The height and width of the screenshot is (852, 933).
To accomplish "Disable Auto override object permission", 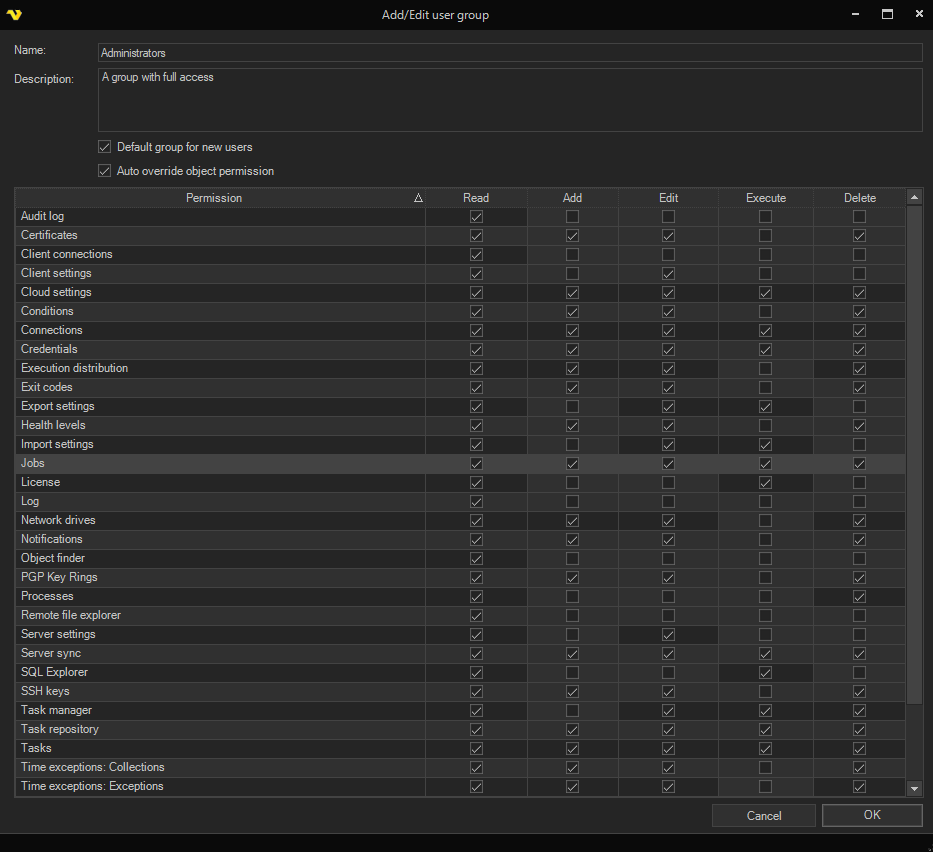I will pos(104,171).
